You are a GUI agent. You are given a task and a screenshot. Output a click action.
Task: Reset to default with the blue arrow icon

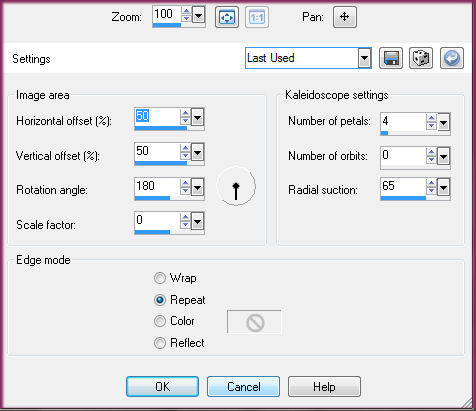(452, 58)
